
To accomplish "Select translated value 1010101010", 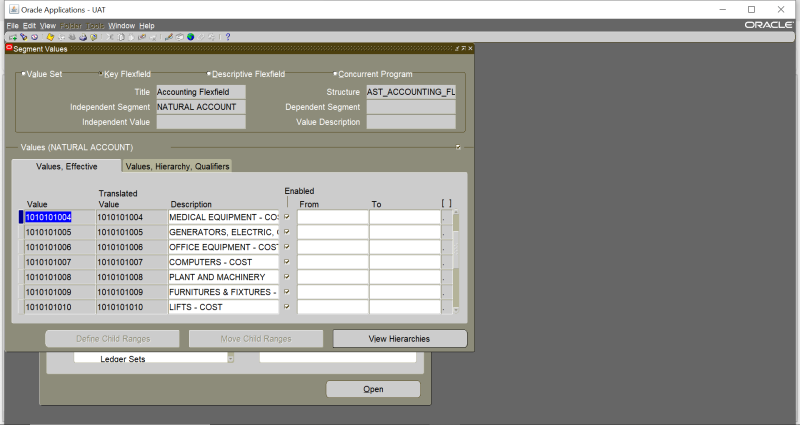I will 132,307.
